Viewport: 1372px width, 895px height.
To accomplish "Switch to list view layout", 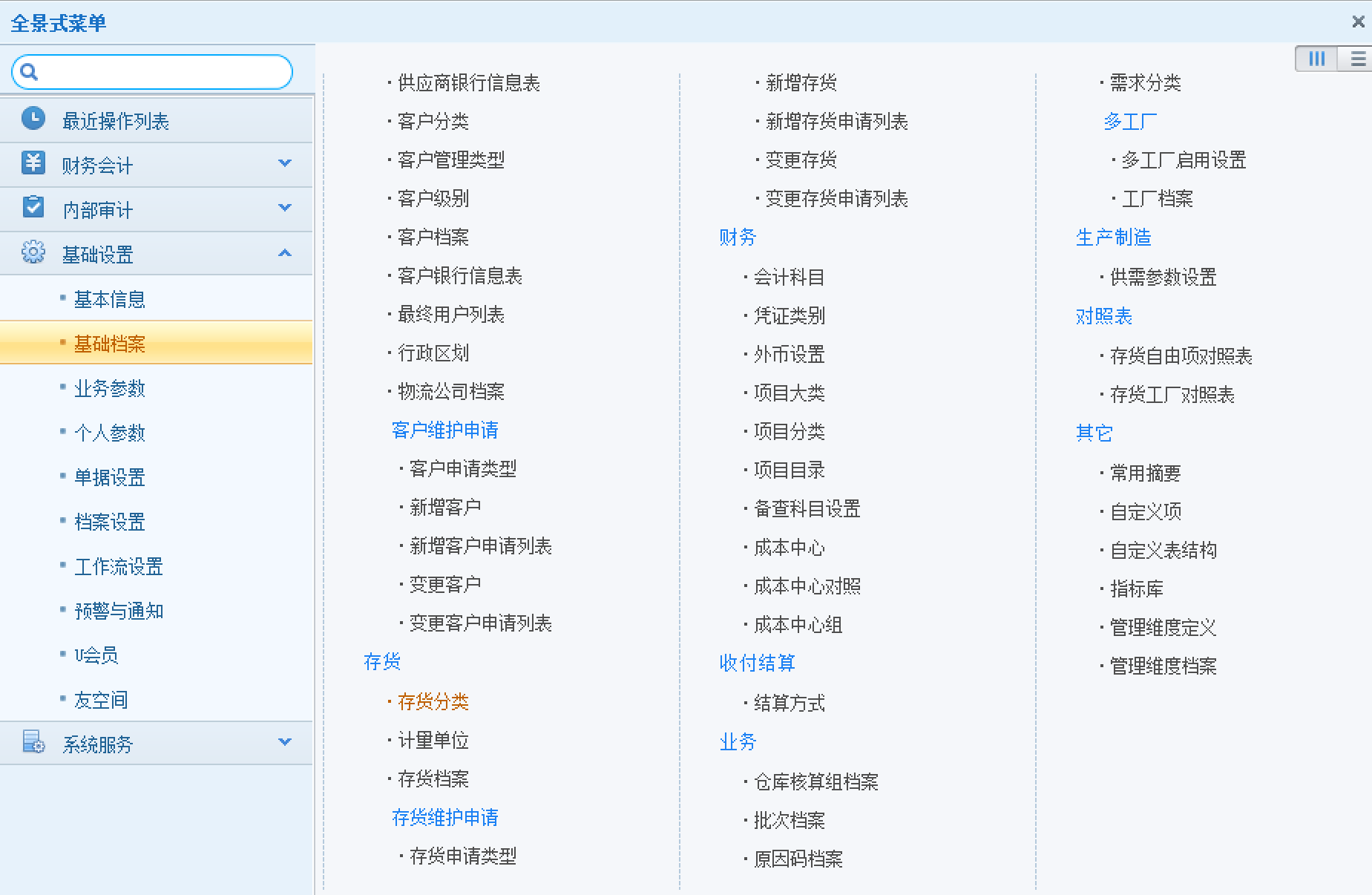I will (1356, 59).
